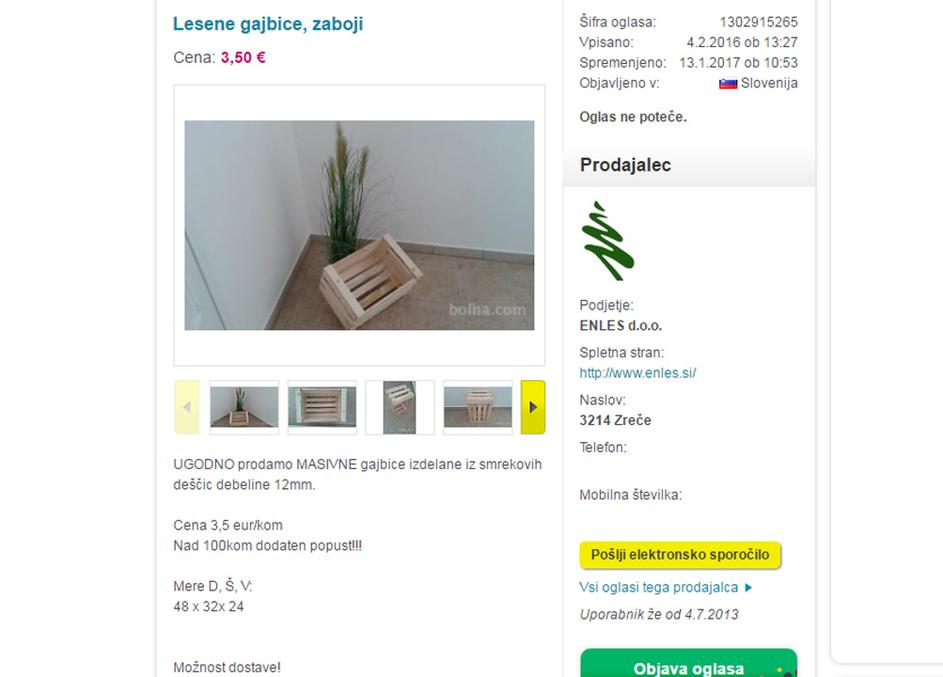Click the next thumbnails arrow in gallery
This screenshot has width=943, height=677.
(x=533, y=407)
